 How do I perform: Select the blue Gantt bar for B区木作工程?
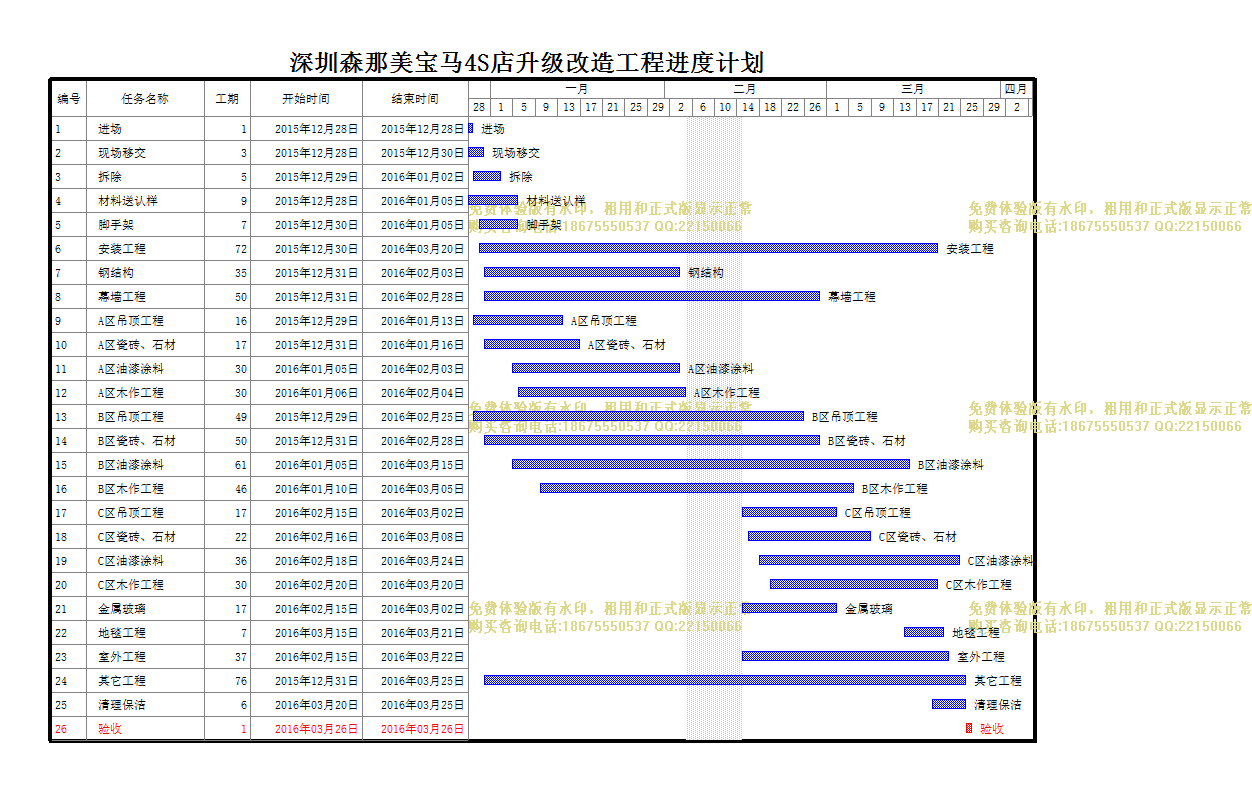[697, 488]
